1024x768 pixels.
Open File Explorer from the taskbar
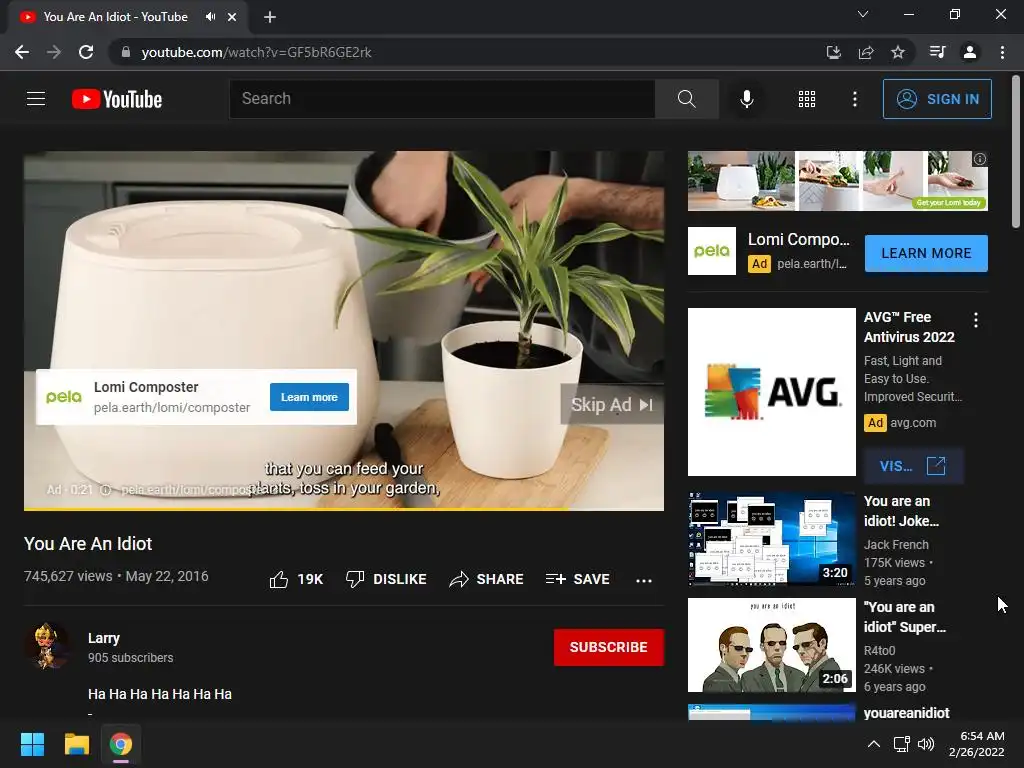(76, 744)
